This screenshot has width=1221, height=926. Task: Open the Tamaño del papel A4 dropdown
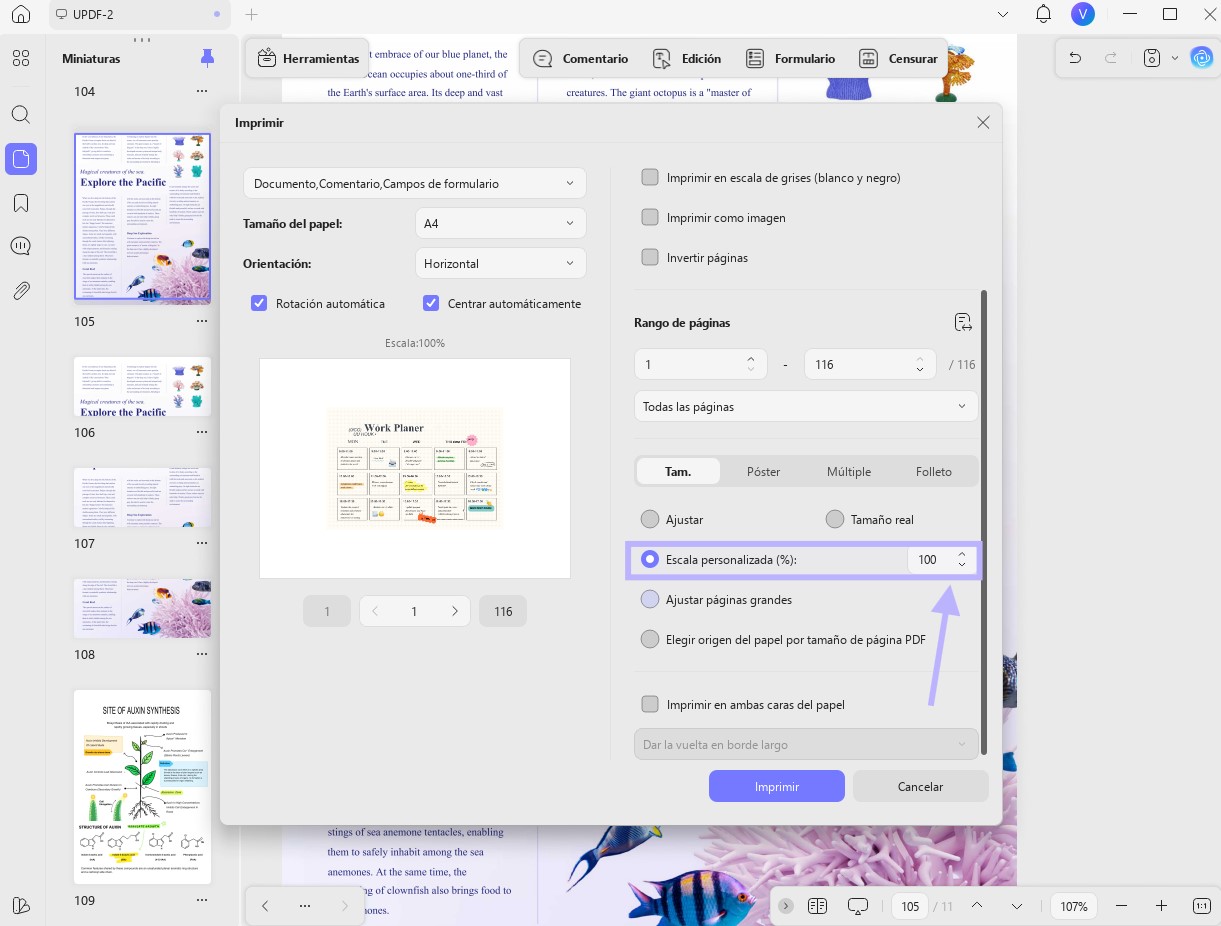pos(501,223)
